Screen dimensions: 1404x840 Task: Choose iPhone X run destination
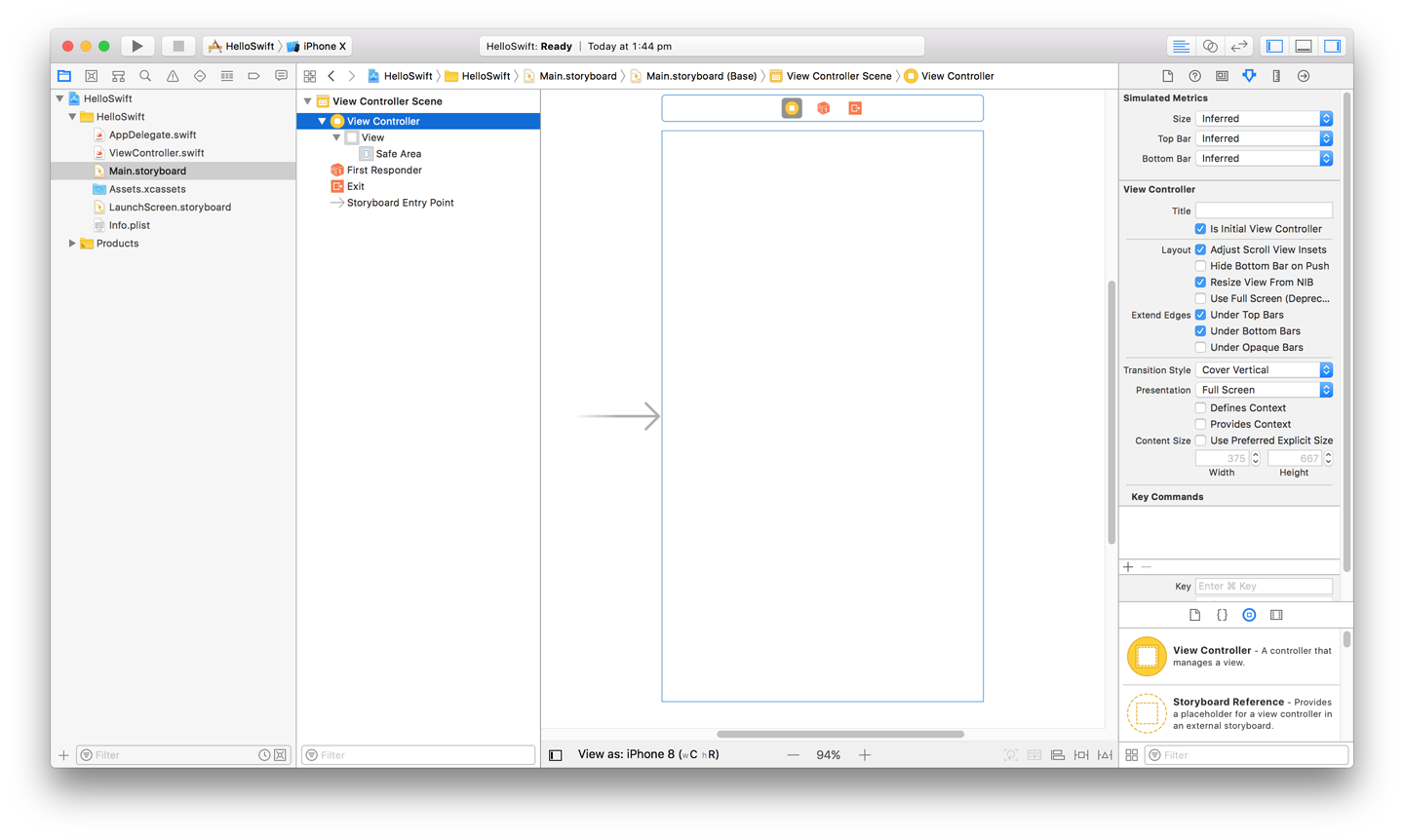tap(318, 46)
